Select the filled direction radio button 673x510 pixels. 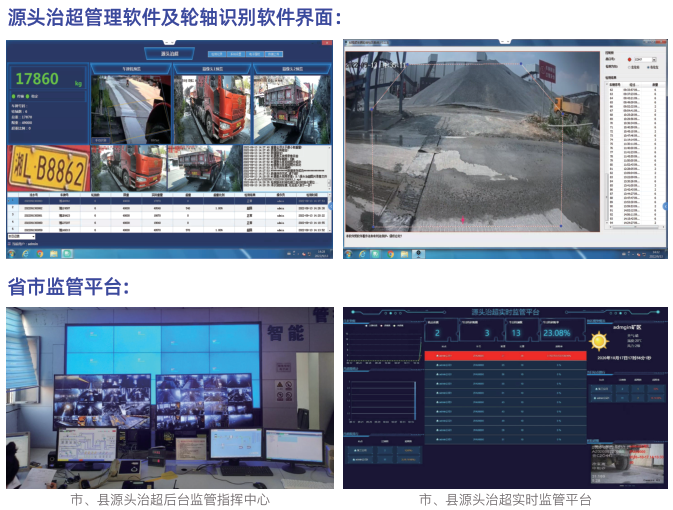[648, 67]
